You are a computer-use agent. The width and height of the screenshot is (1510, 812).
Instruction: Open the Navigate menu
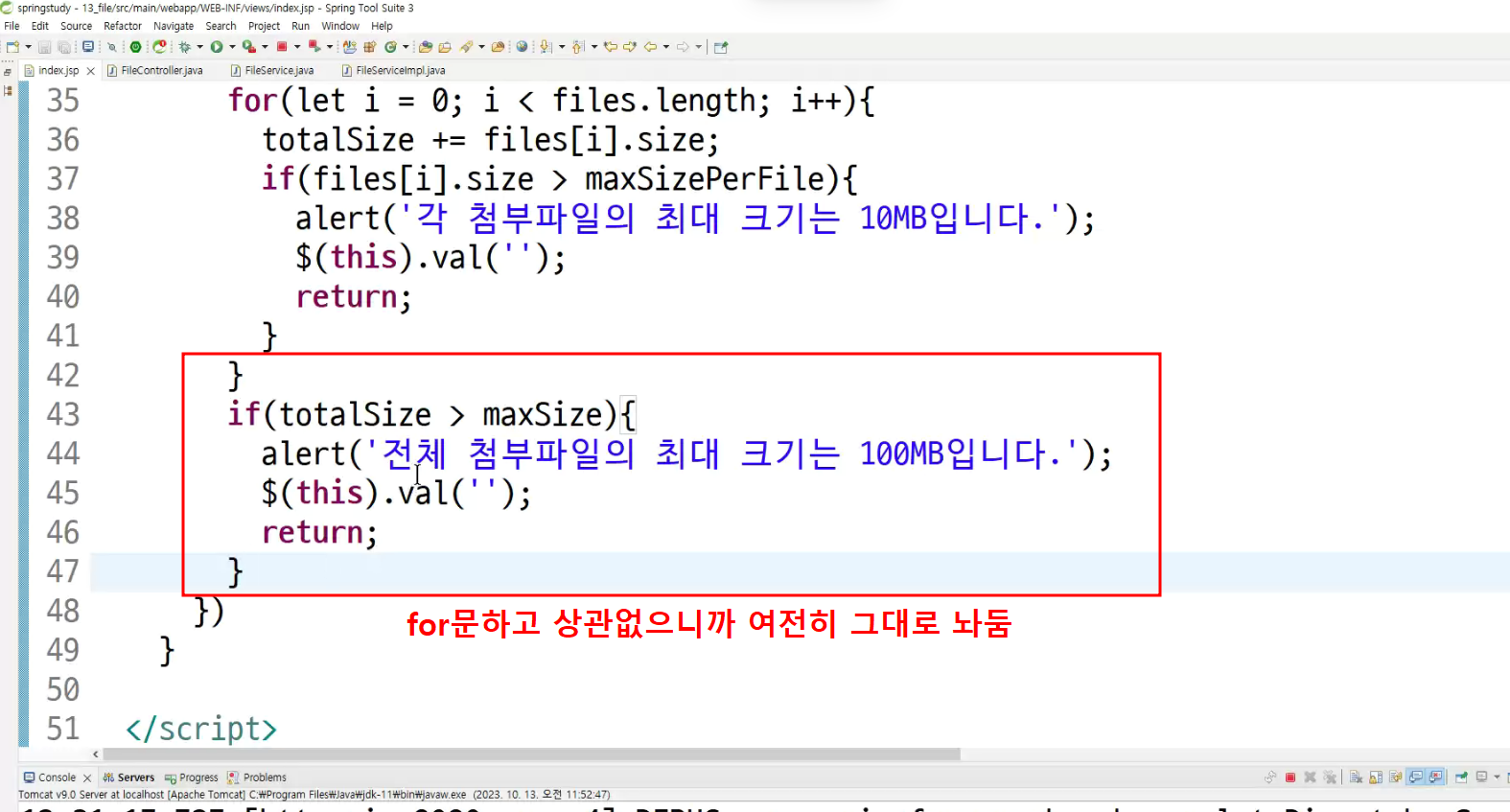[174, 26]
